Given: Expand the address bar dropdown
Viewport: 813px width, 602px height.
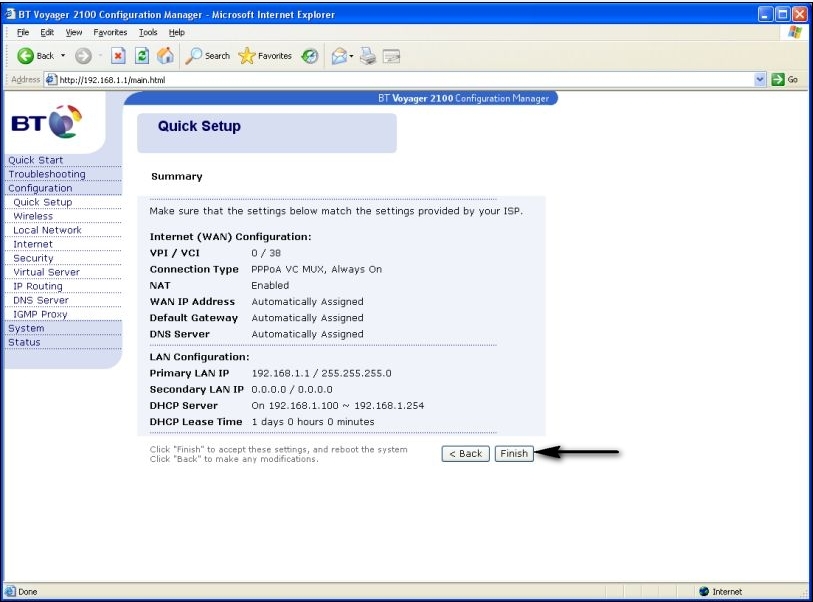Looking at the screenshot, I should 760,79.
